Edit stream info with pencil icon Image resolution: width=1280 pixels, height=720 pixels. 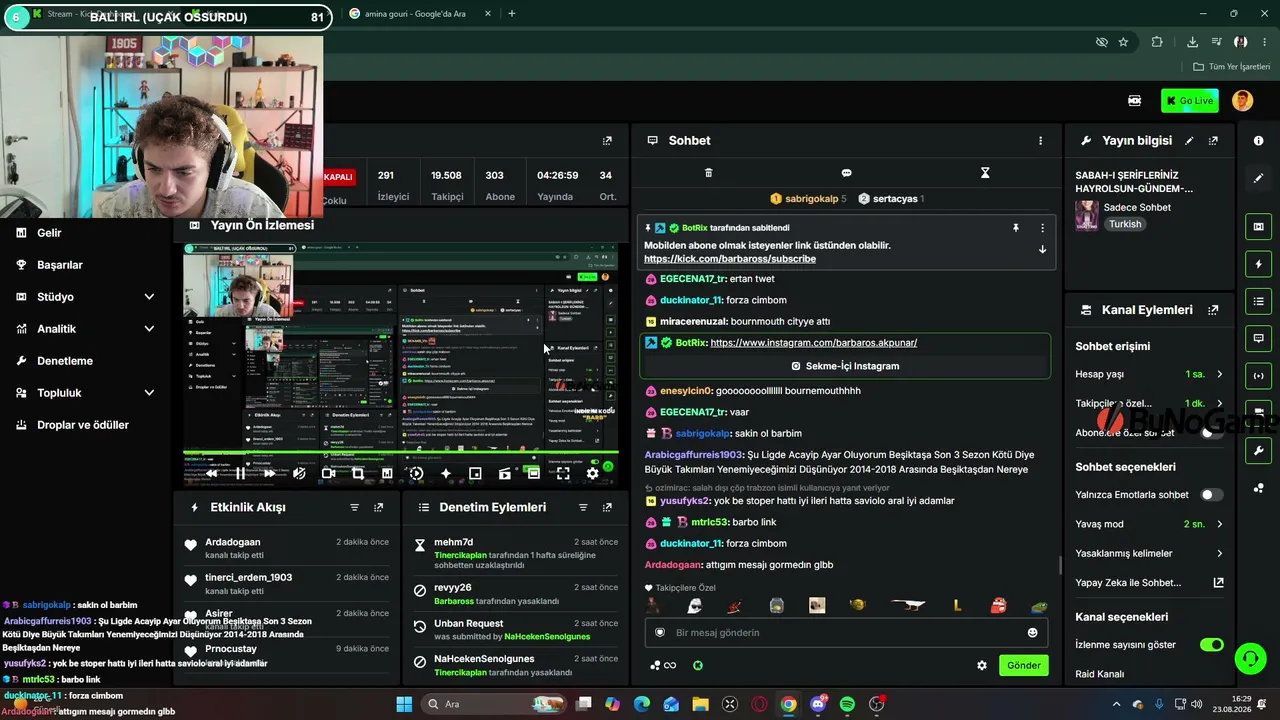coord(1189,141)
